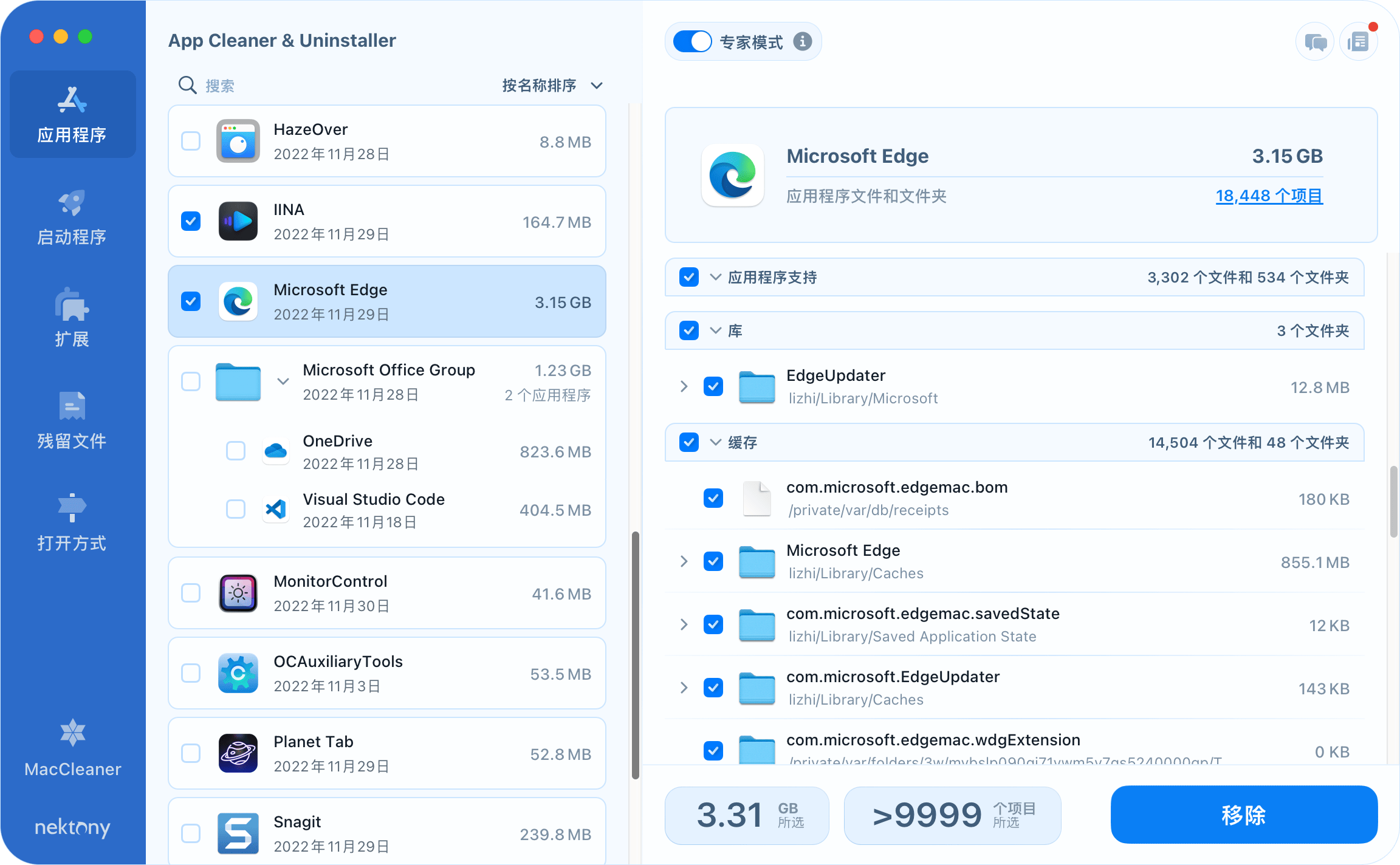Image resolution: width=1400 pixels, height=865 pixels.
Task: Collapse the cache (缓存) section
Action: [x=716, y=442]
